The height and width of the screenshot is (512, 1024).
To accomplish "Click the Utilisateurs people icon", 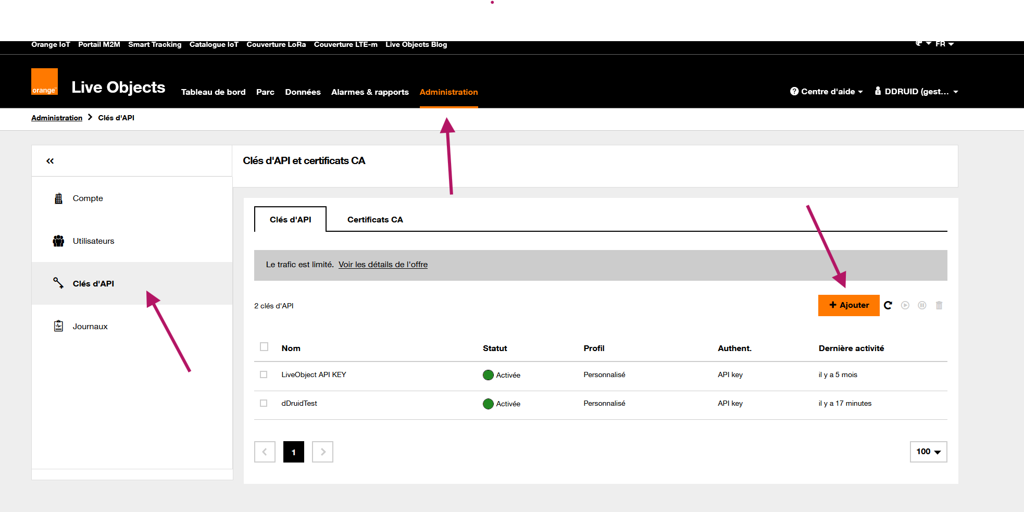I will click(58, 241).
